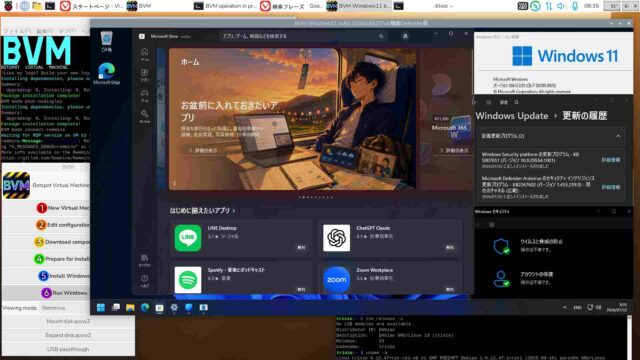The image size is (640, 360).
Task: Open Account protection tile in Windows Security
Action: (x=524, y=278)
